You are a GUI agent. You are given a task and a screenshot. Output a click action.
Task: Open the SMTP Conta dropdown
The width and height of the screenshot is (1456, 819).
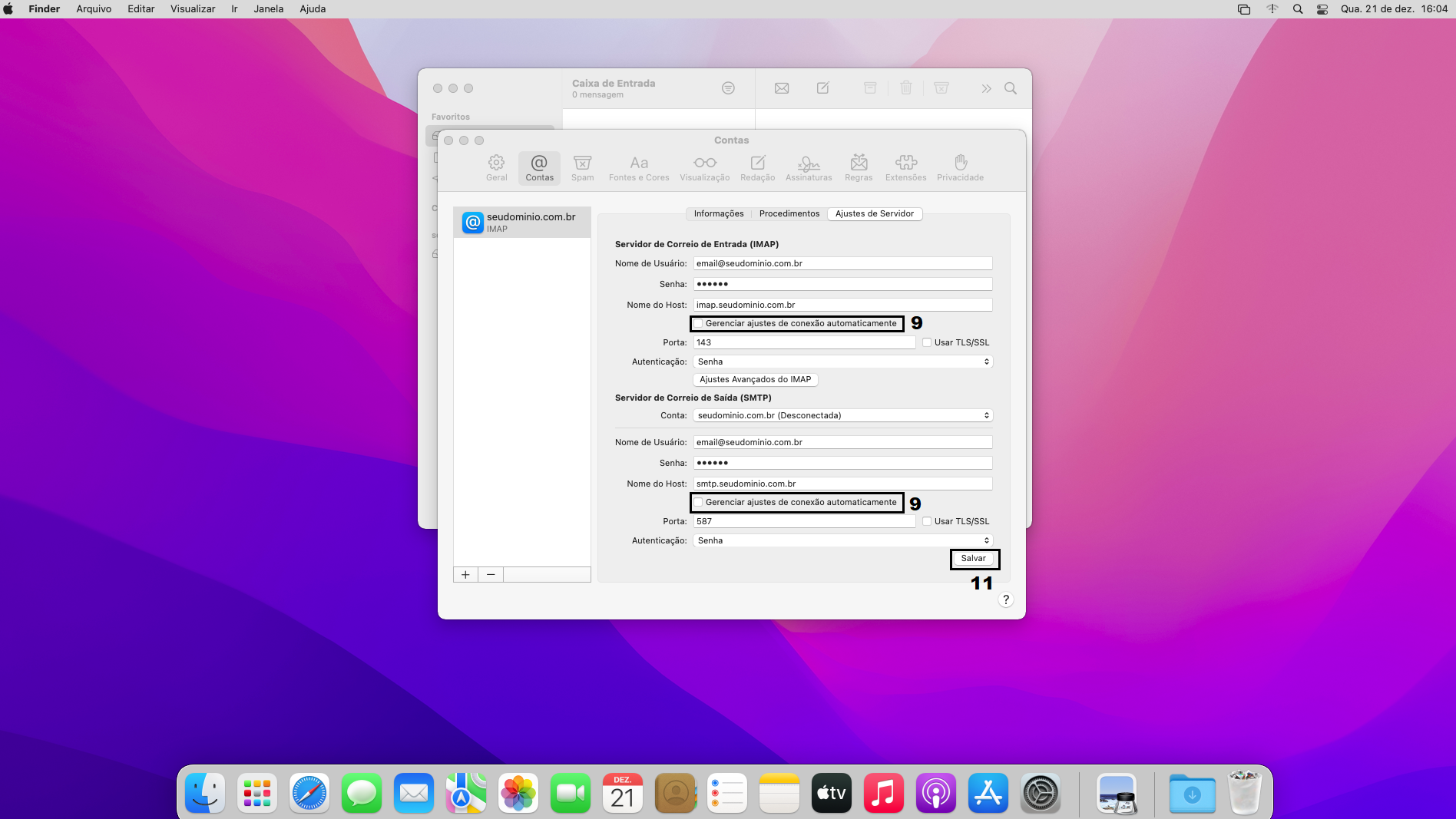(842, 415)
